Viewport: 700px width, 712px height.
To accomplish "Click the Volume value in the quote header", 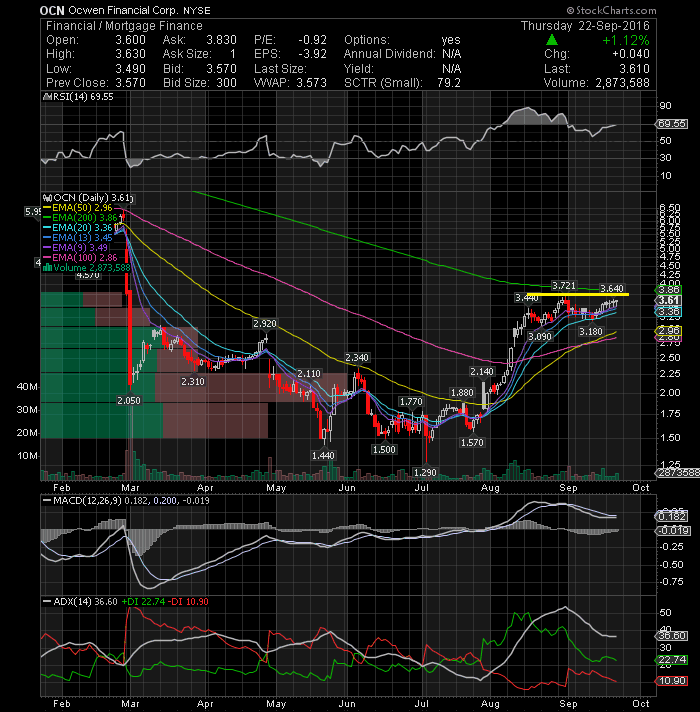I will 622,83.
